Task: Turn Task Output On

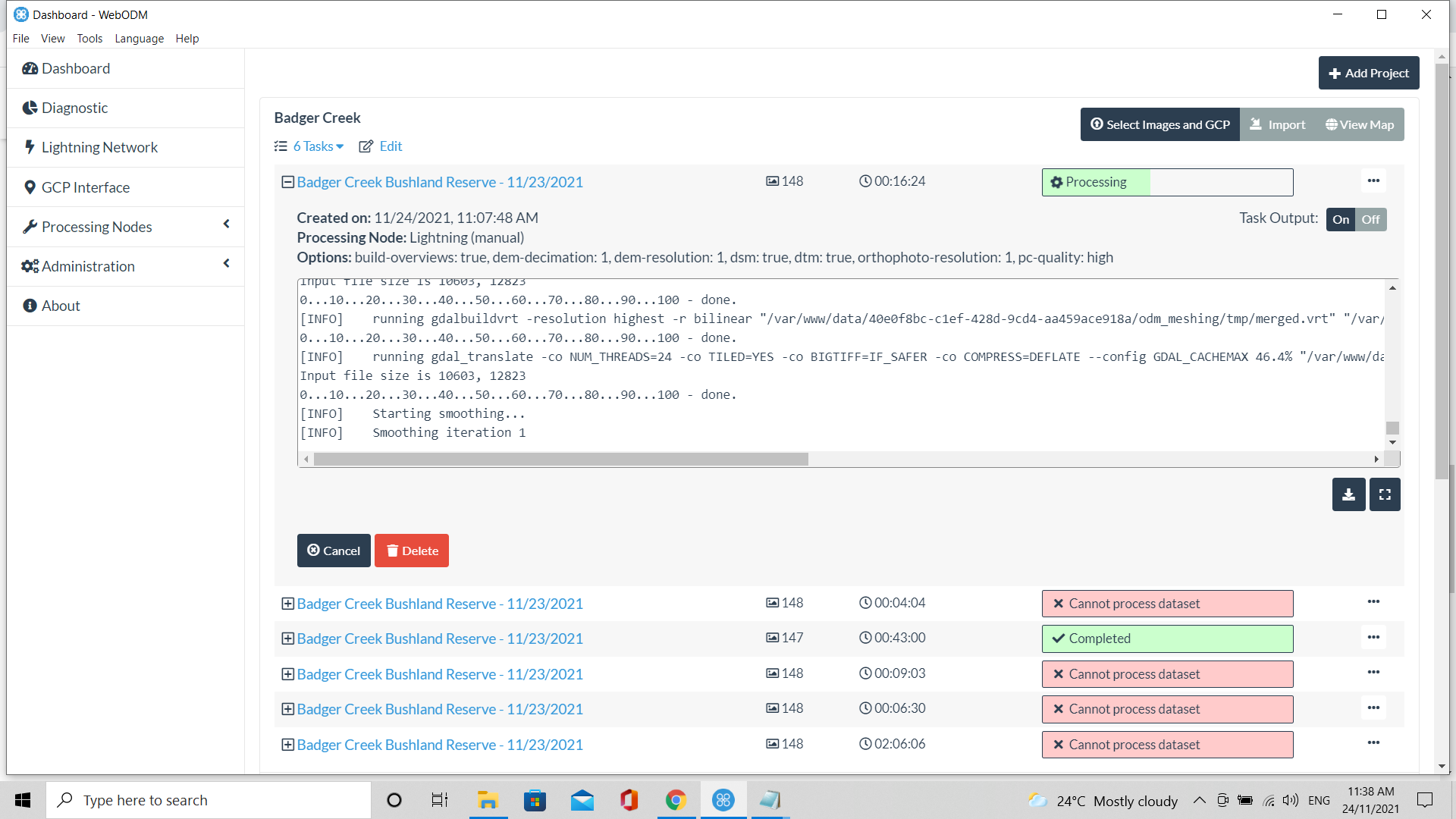Action: 1341,219
